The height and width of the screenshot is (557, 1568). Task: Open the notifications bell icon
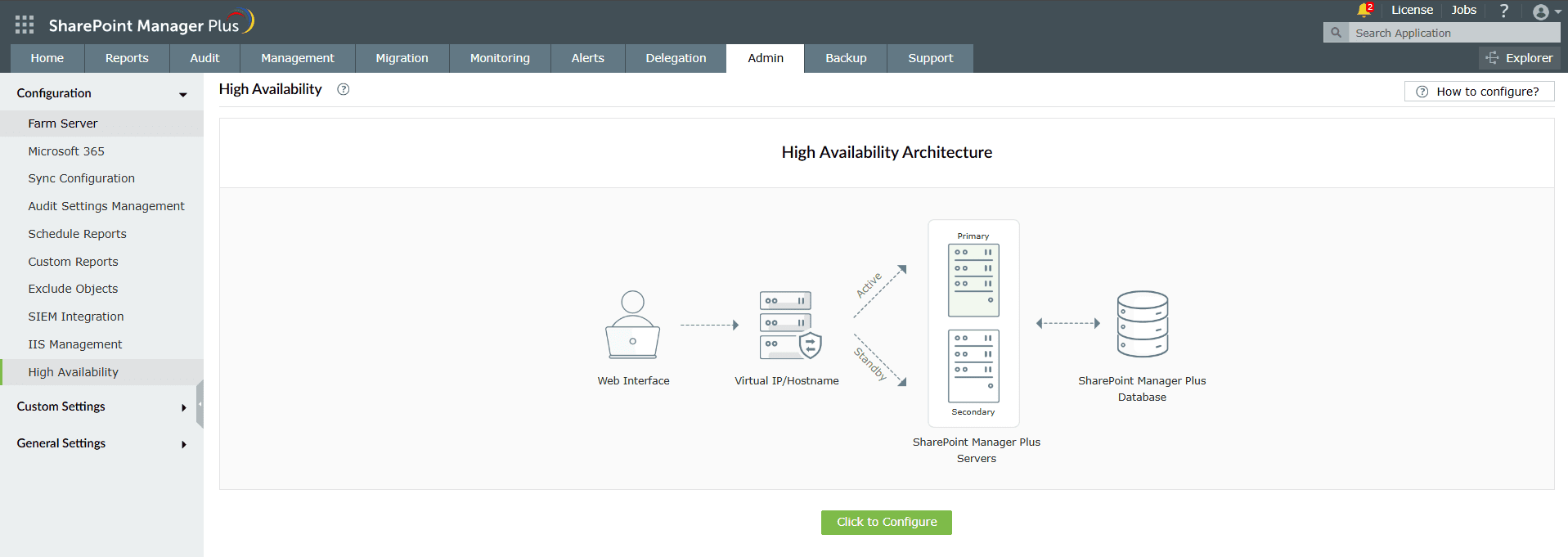click(x=1364, y=10)
